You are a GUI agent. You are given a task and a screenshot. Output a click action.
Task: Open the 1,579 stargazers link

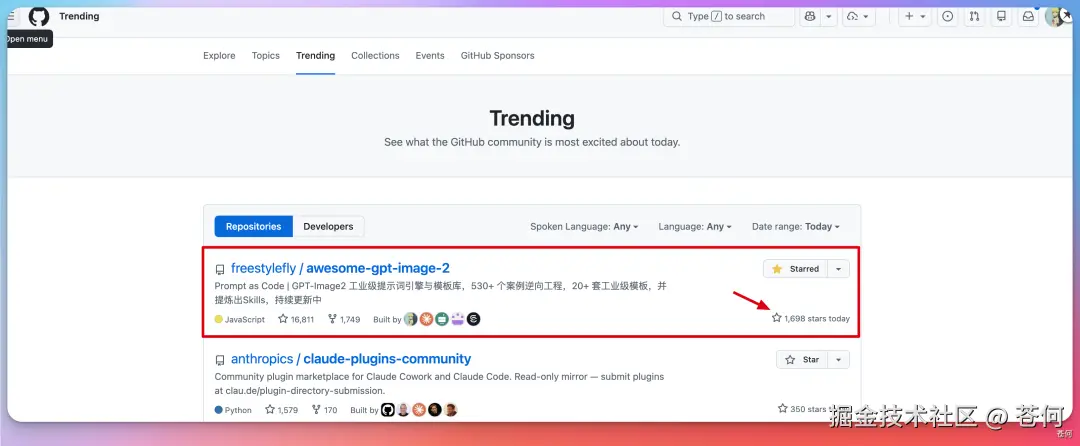coord(281,410)
